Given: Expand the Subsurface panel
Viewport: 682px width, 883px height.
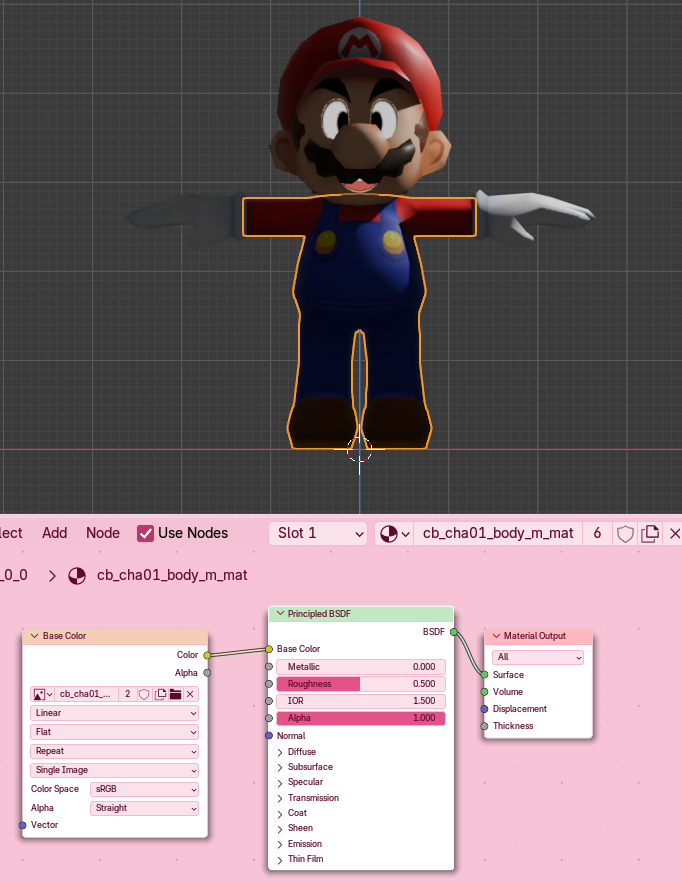Looking at the screenshot, I should click(x=280, y=768).
